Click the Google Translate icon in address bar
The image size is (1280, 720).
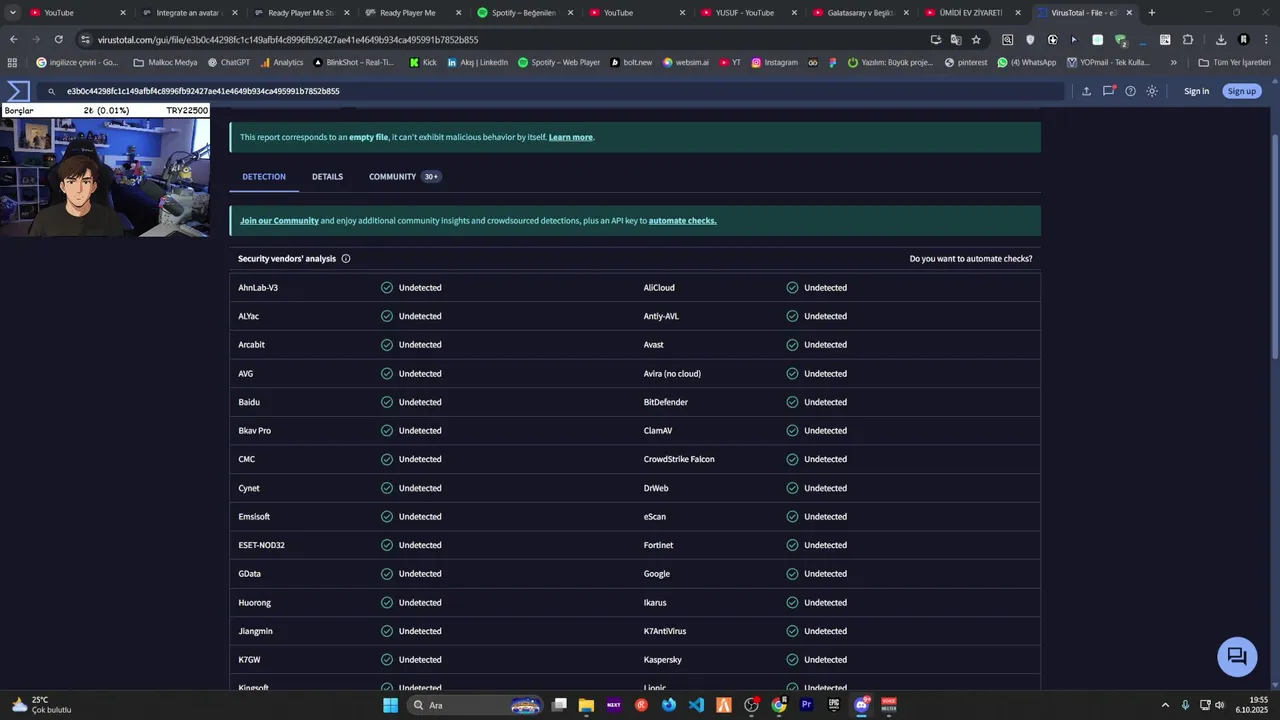pyautogui.click(x=956, y=40)
